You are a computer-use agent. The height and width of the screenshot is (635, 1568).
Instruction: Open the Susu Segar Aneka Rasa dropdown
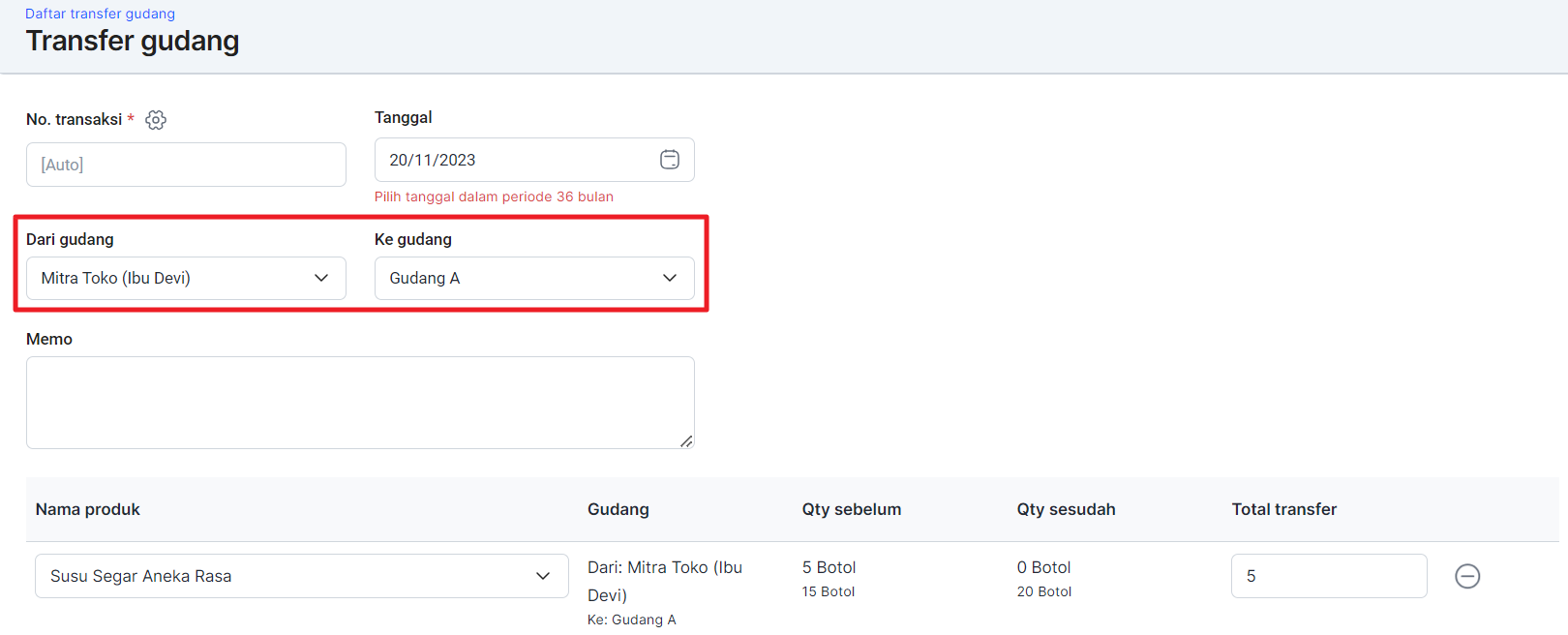coord(302,576)
